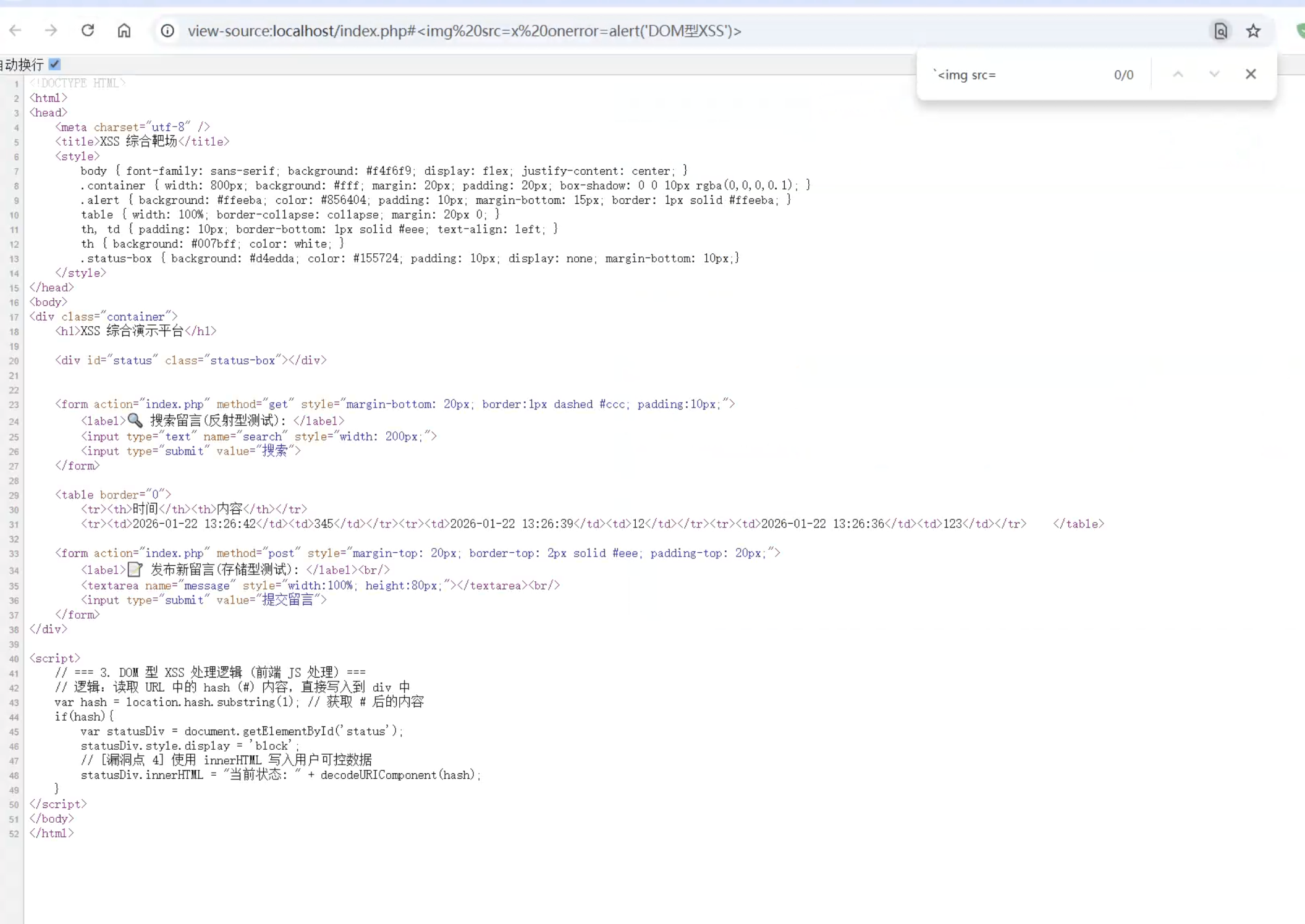
Task: Click the 'table { width: 100%' CSS line
Action: 290,215
